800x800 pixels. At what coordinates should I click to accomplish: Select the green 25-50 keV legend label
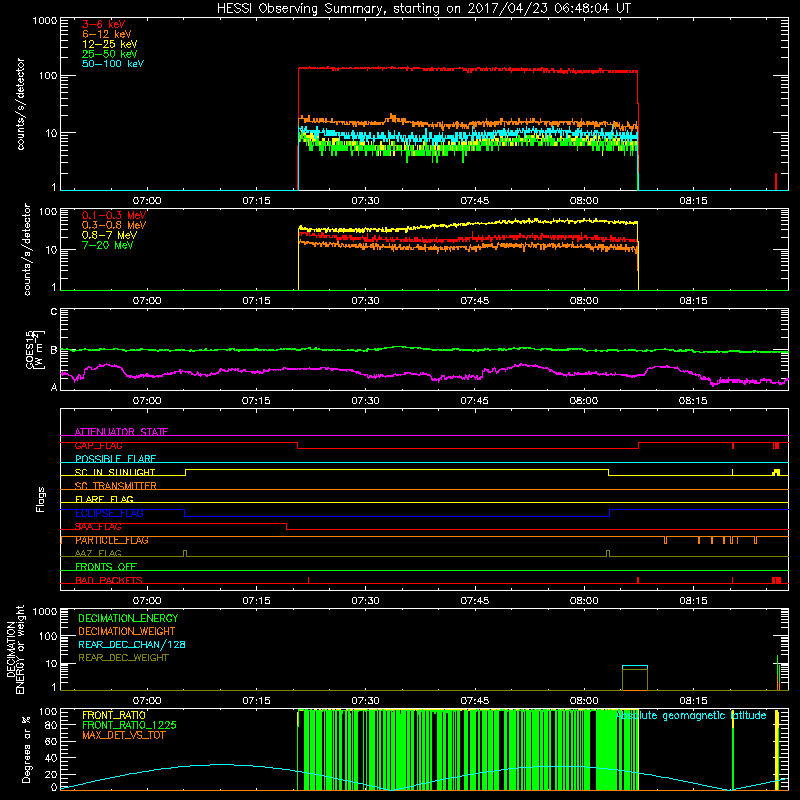pos(110,54)
